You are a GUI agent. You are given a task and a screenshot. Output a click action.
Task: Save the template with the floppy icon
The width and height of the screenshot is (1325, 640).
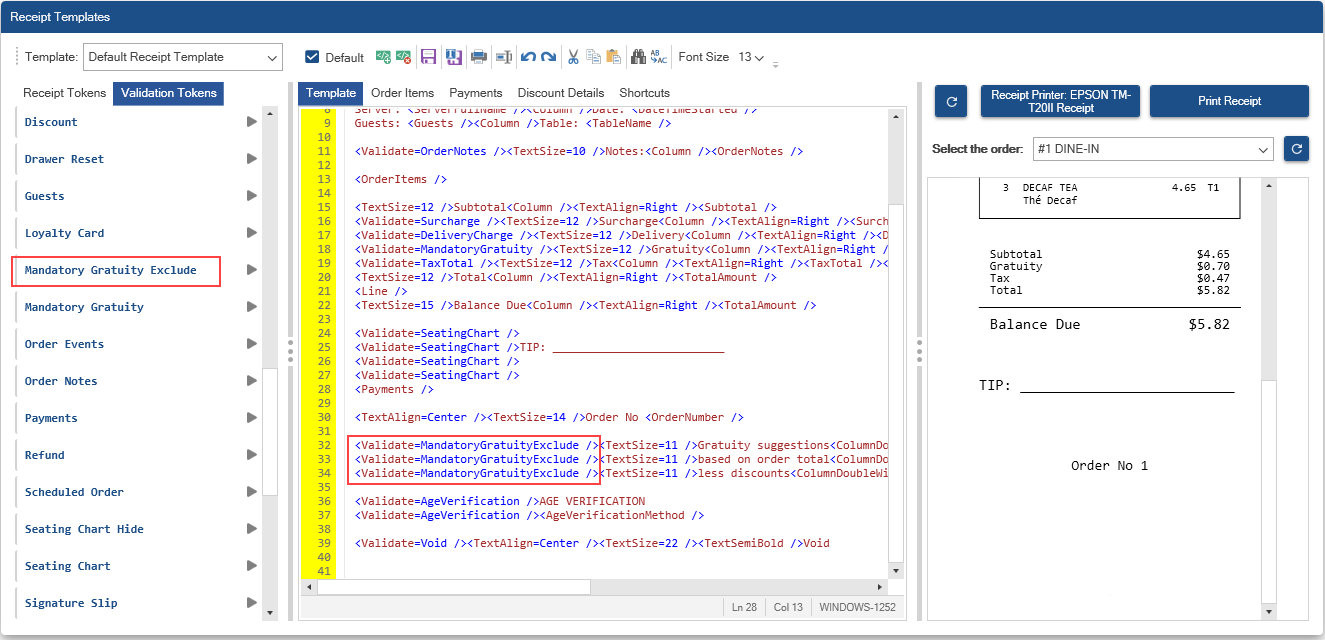(428, 57)
